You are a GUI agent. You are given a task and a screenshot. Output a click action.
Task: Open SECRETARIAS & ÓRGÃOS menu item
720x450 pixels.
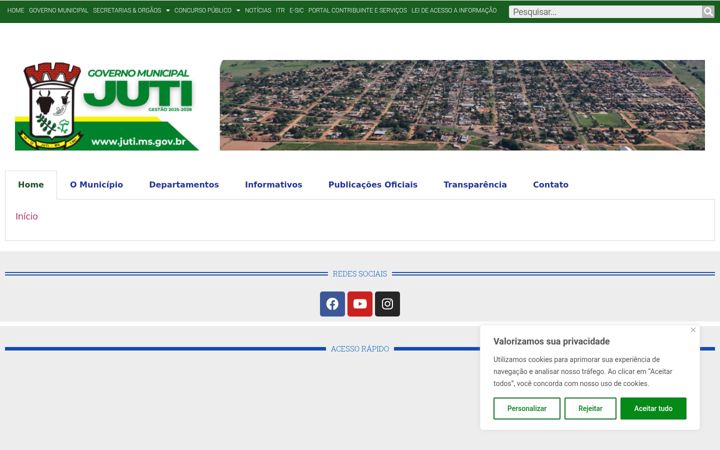click(127, 10)
